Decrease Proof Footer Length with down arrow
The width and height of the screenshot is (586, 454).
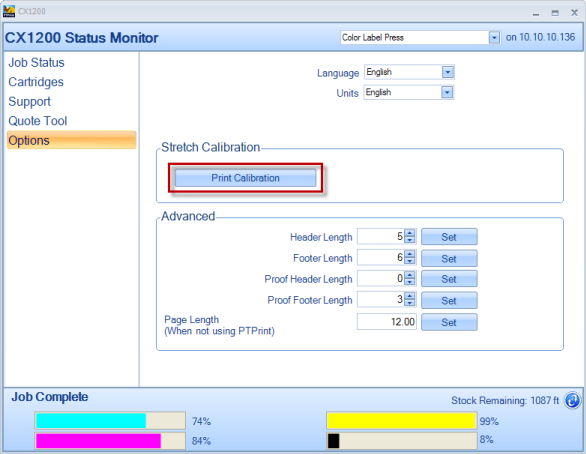point(410,303)
